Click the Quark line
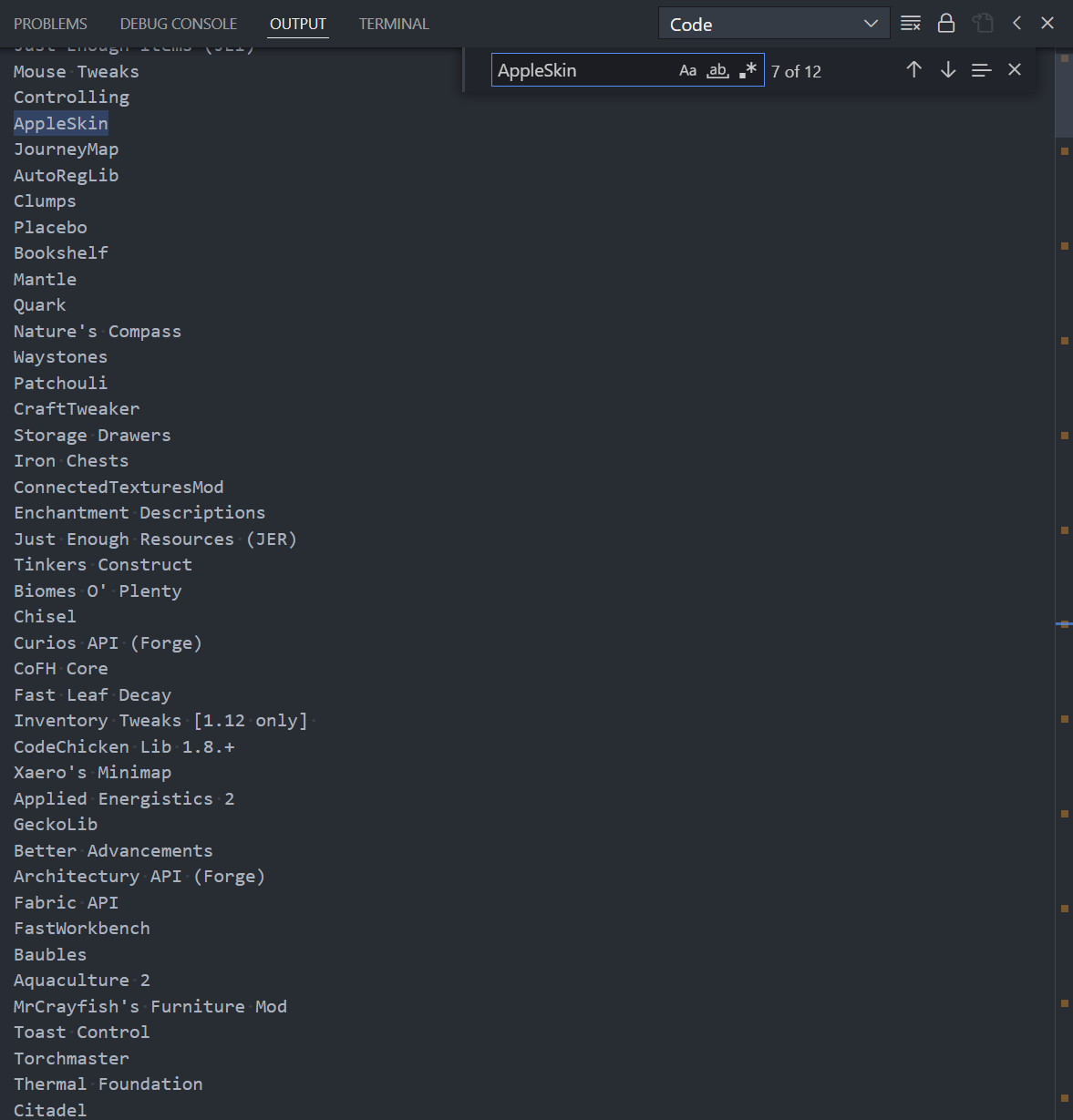This screenshot has width=1073, height=1120. point(39,305)
